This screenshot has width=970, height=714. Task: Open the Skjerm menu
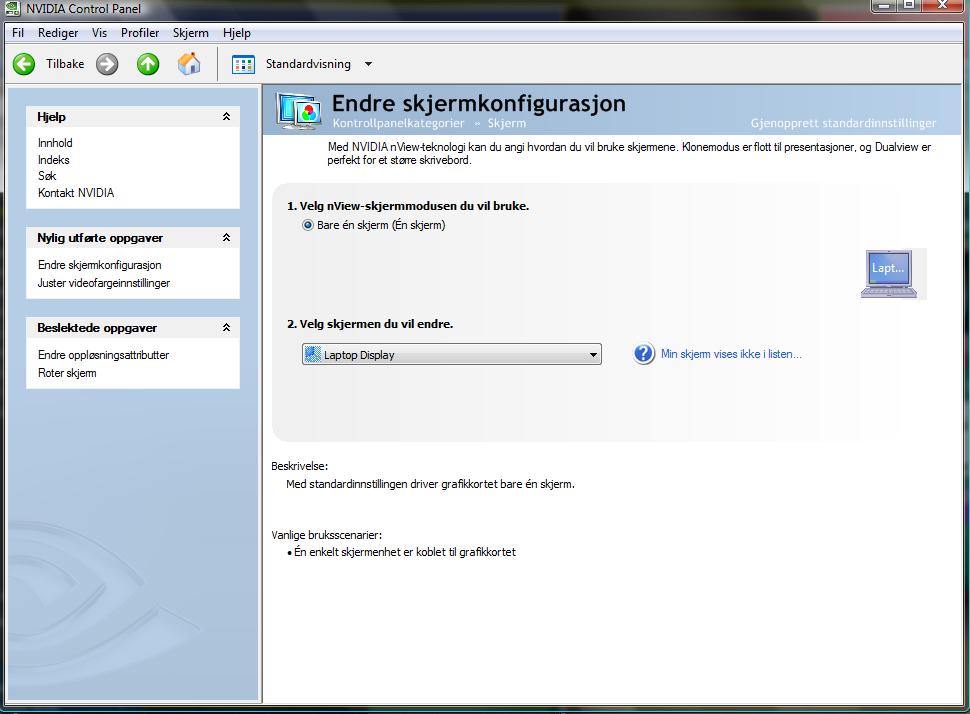191,33
